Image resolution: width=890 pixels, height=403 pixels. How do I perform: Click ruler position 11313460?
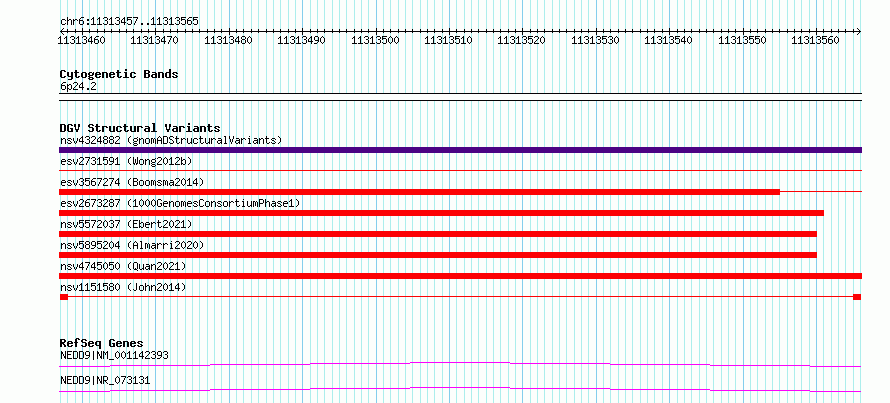tap(82, 40)
